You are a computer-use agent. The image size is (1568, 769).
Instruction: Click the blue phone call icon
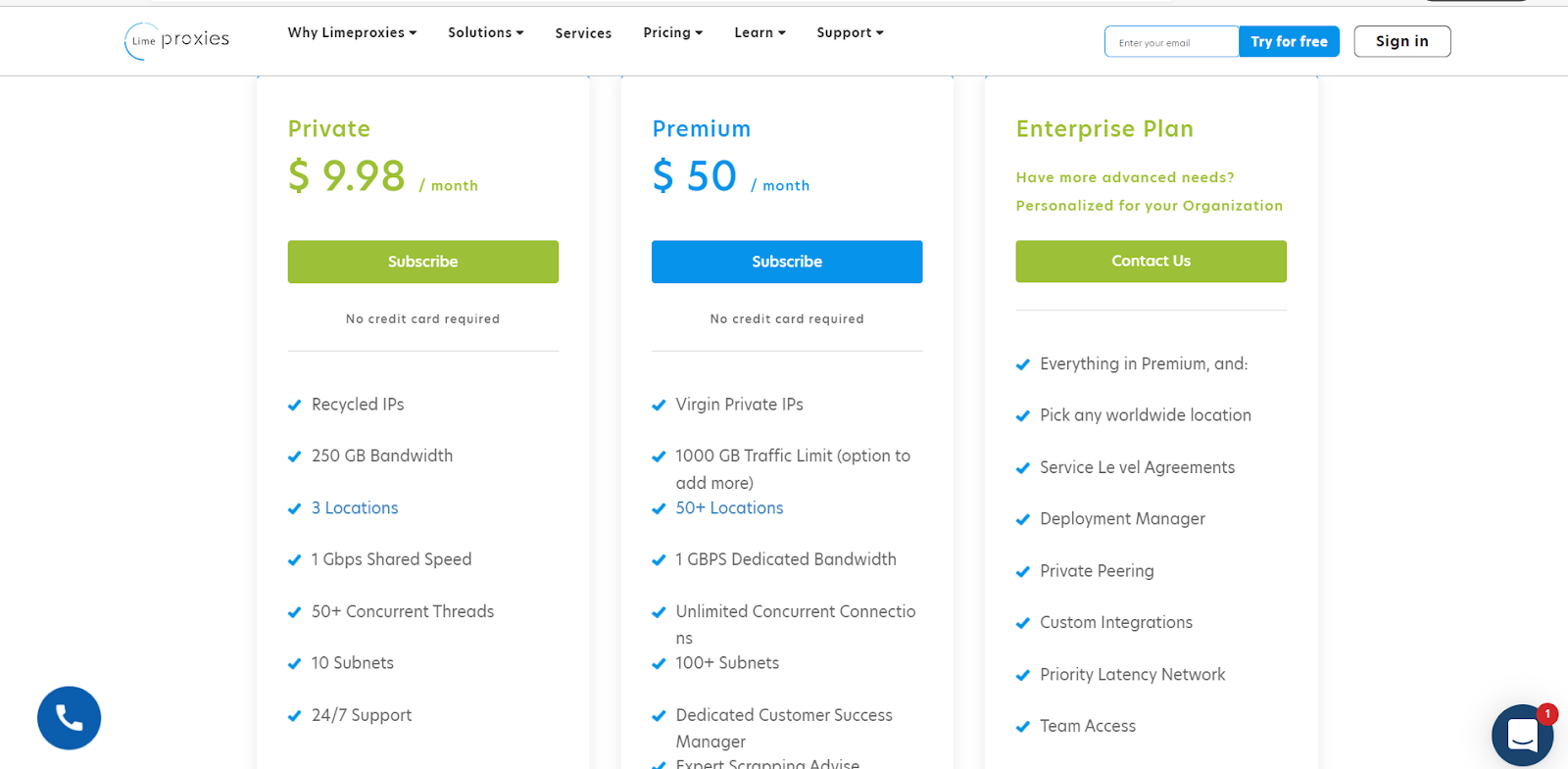click(x=70, y=718)
